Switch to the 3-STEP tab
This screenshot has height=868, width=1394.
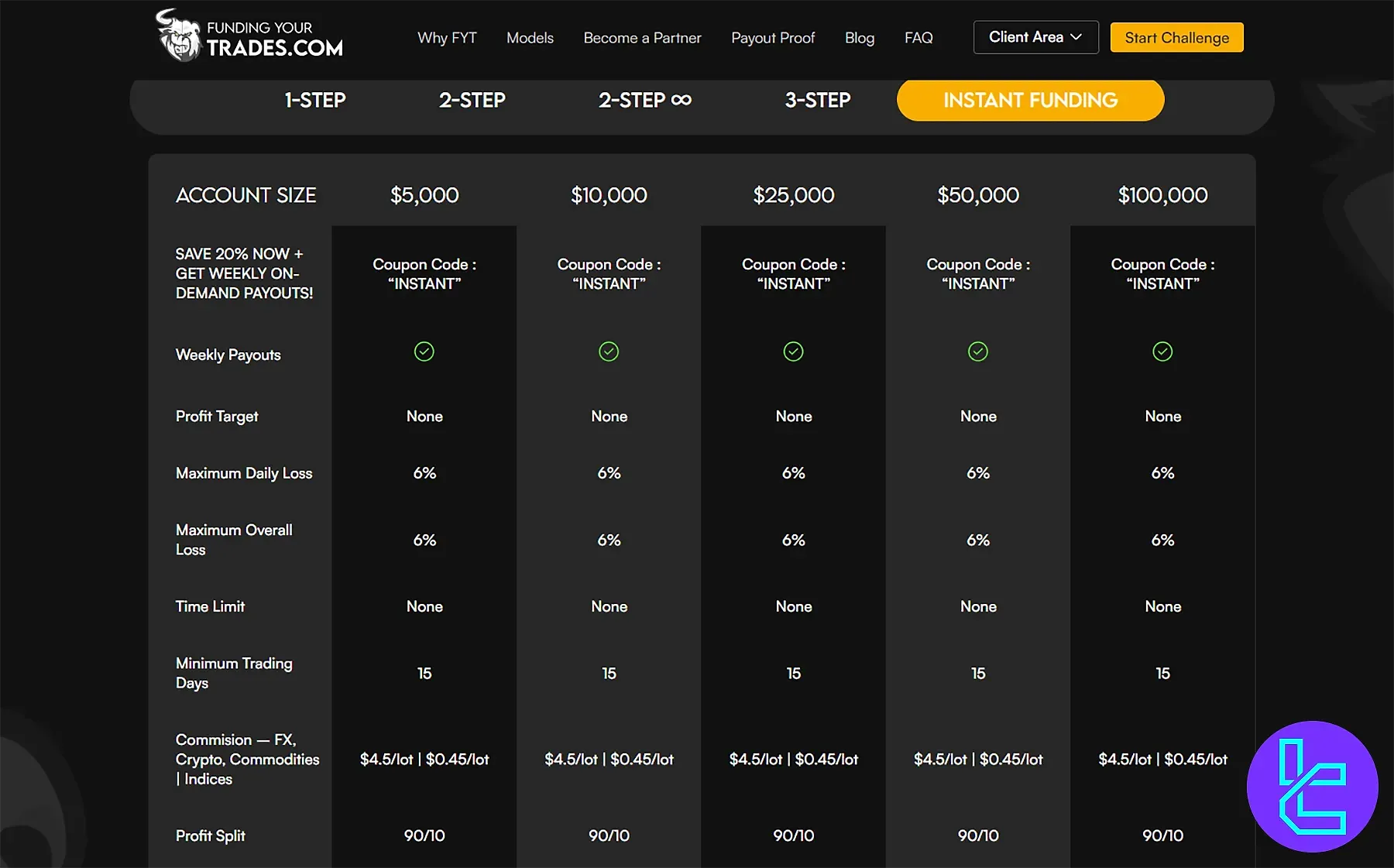(817, 100)
